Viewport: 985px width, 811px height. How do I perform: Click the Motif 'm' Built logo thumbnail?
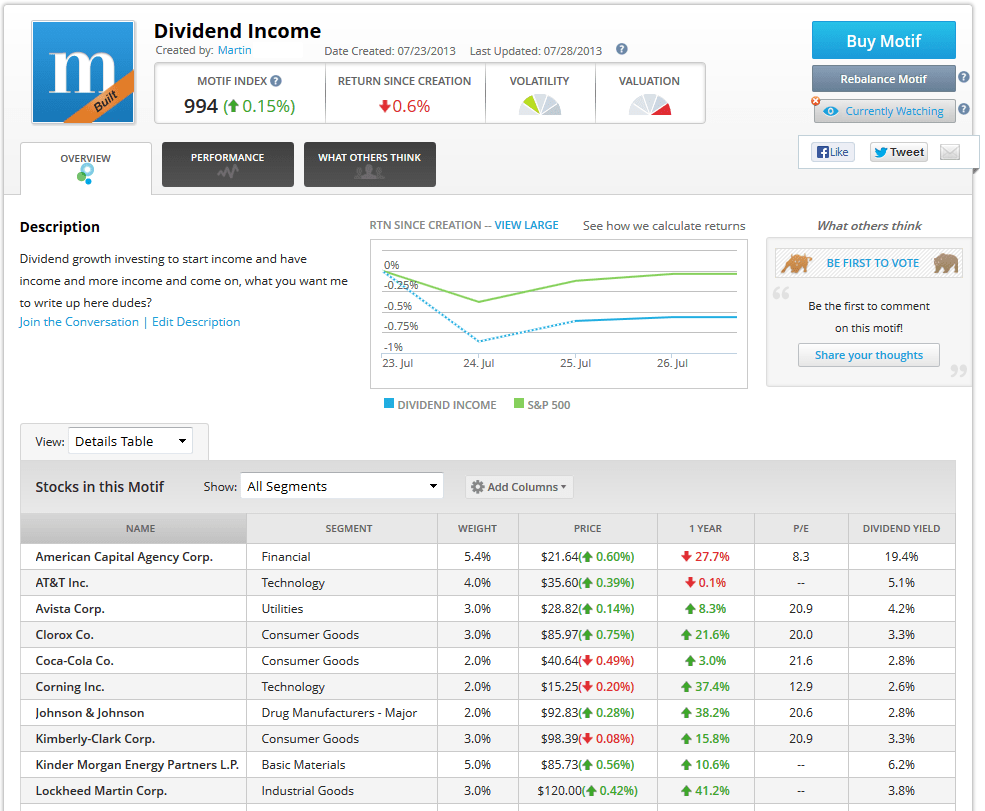pyautogui.click(x=83, y=72)
